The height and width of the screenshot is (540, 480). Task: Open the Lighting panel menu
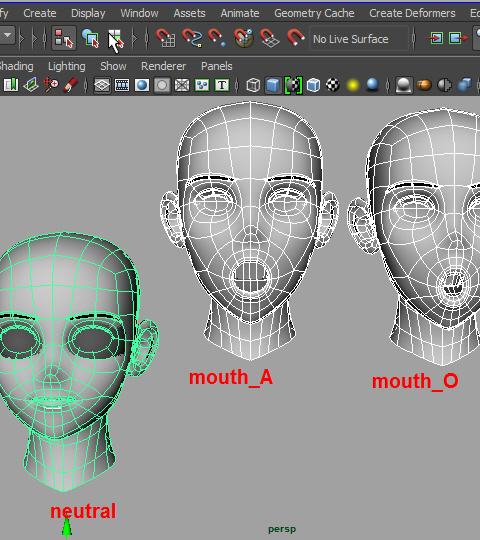point(66,66)
